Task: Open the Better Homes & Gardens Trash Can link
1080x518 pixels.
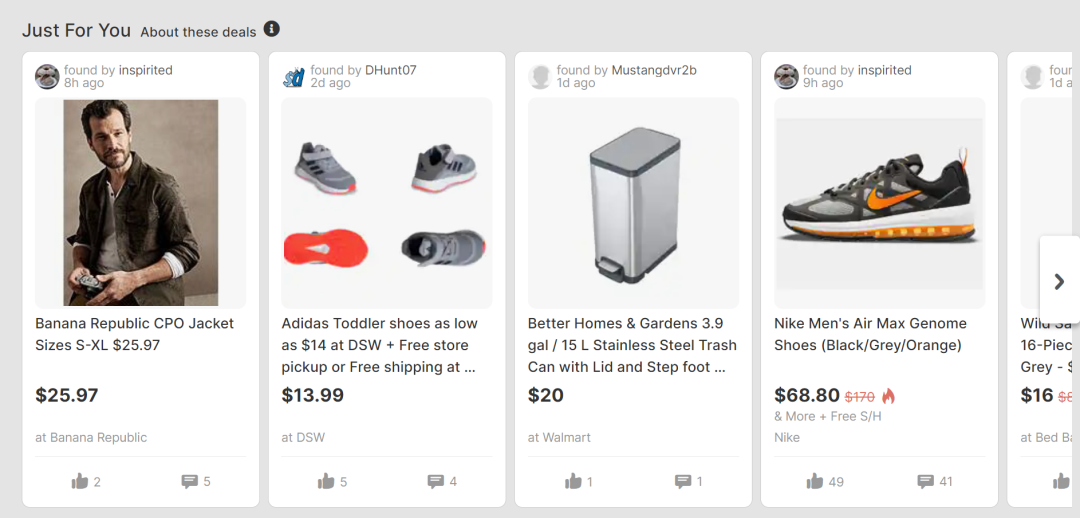Action: [x=632, y=345]
